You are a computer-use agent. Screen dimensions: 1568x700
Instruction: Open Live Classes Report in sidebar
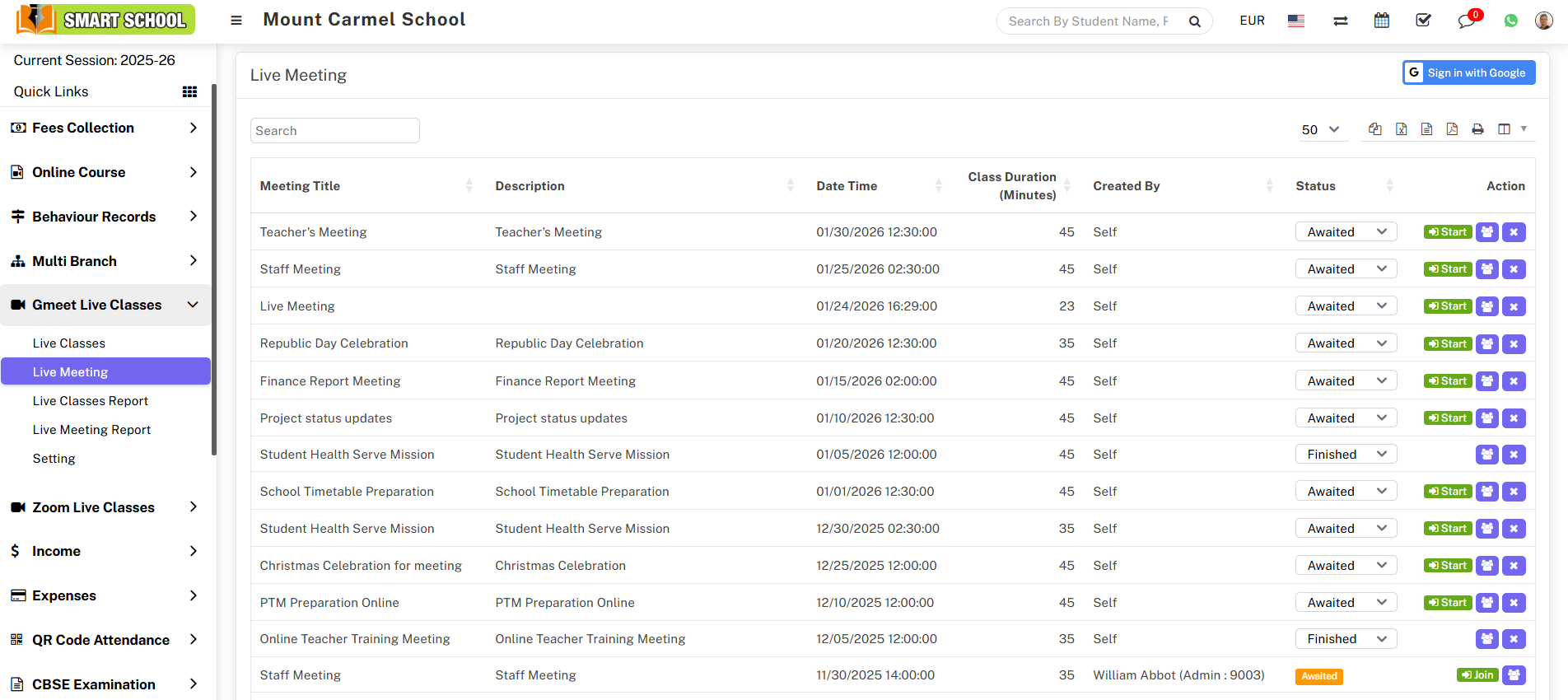pos(91,401)
